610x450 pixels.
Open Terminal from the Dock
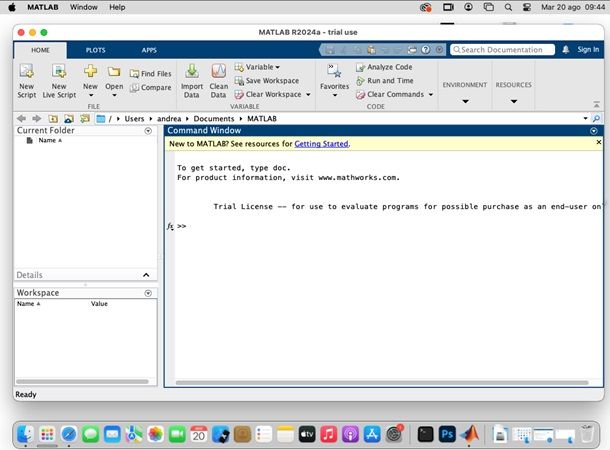tap(425, 434)
